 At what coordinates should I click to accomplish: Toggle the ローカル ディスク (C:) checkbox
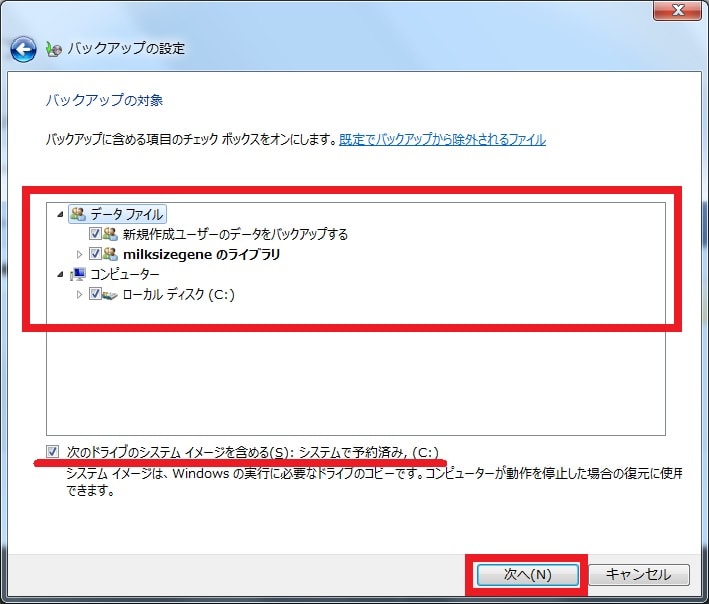95,294
